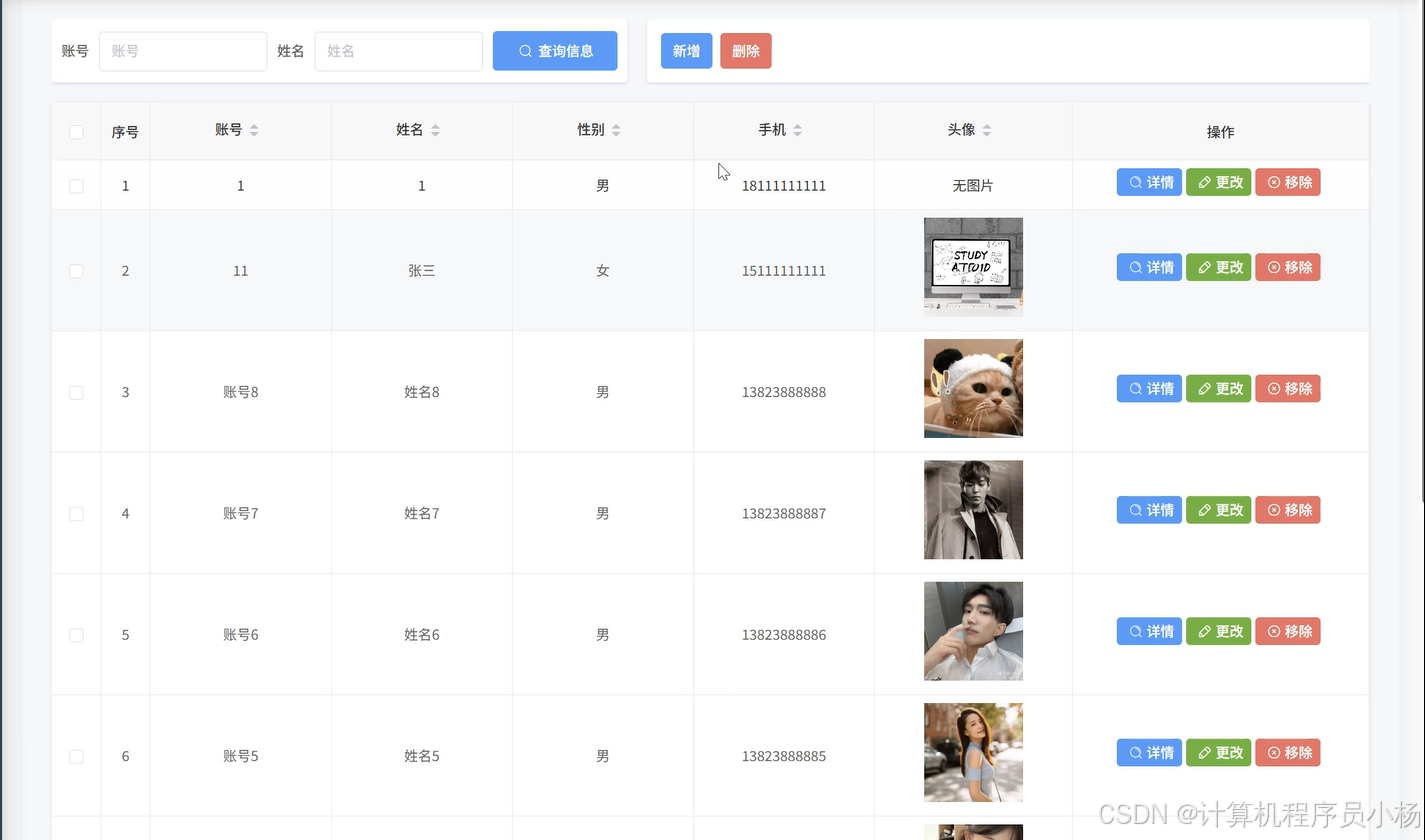1425x840 pixels.
Task: Delete 姓名7 using 移除
Action: 1288,510
